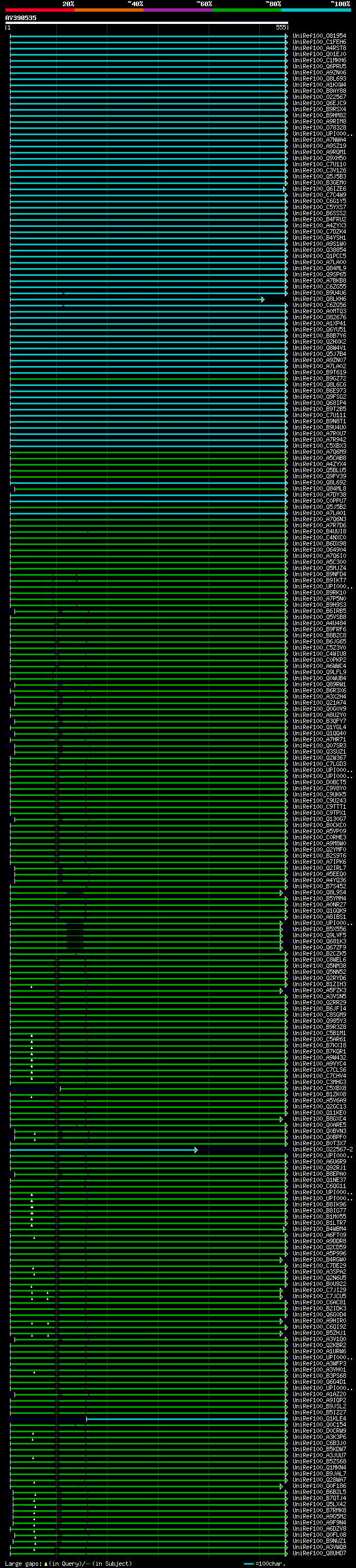Select last hit label UniRef100_Q8UHD7

[319, 1554]
